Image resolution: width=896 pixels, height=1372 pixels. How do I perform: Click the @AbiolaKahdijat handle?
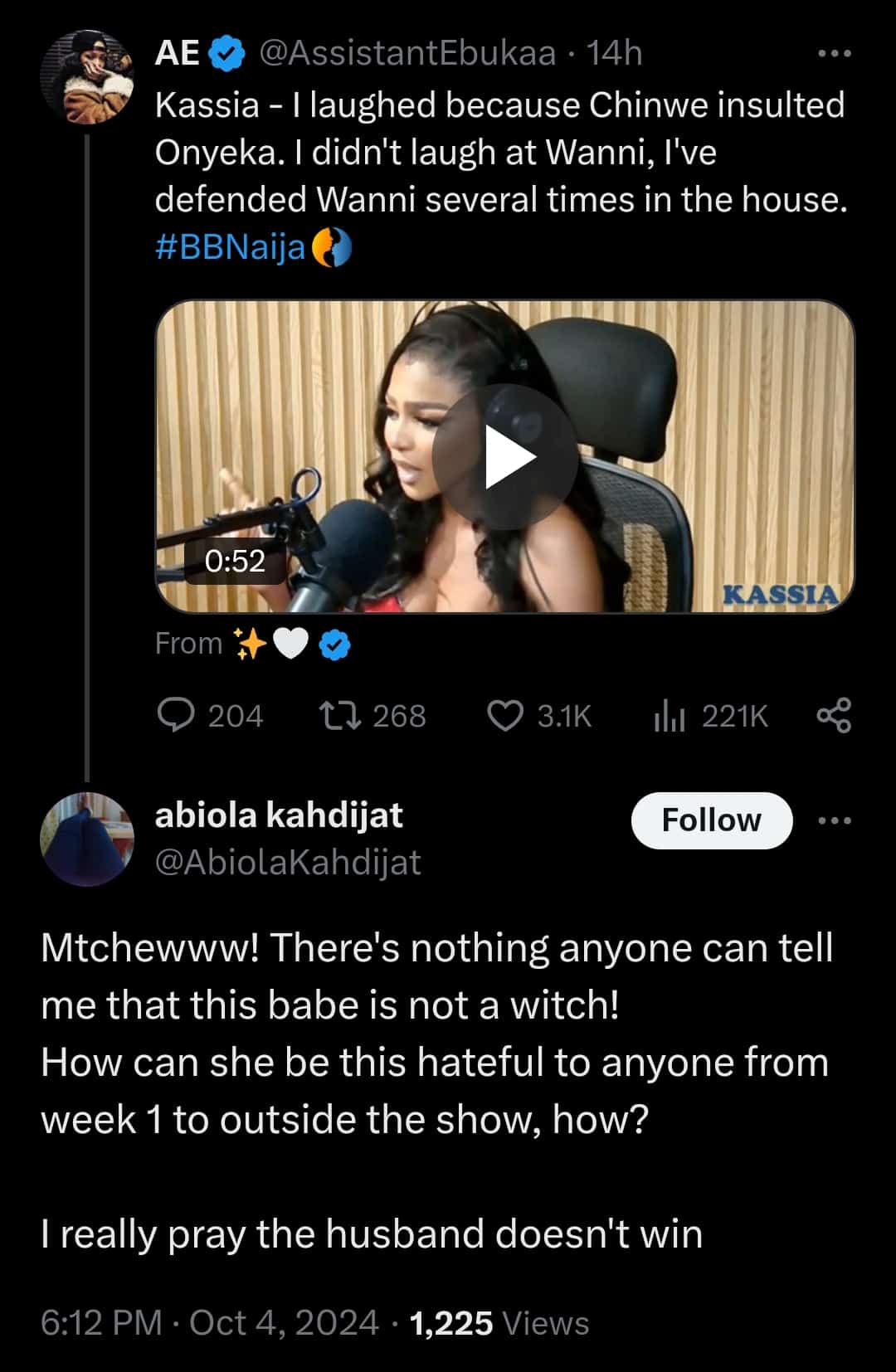288,863
